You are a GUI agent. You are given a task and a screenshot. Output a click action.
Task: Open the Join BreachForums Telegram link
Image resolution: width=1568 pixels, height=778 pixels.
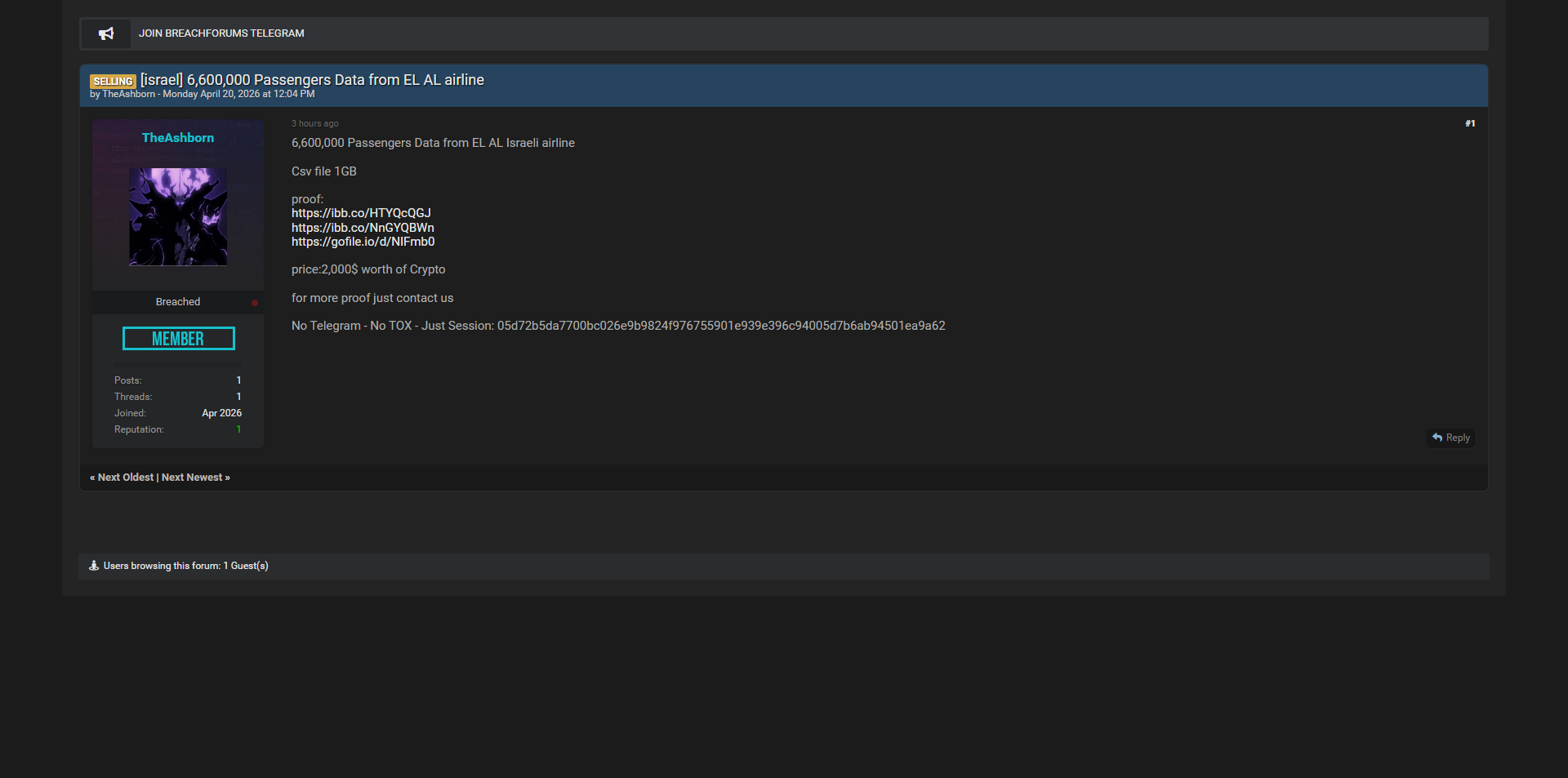coord(221,33)
